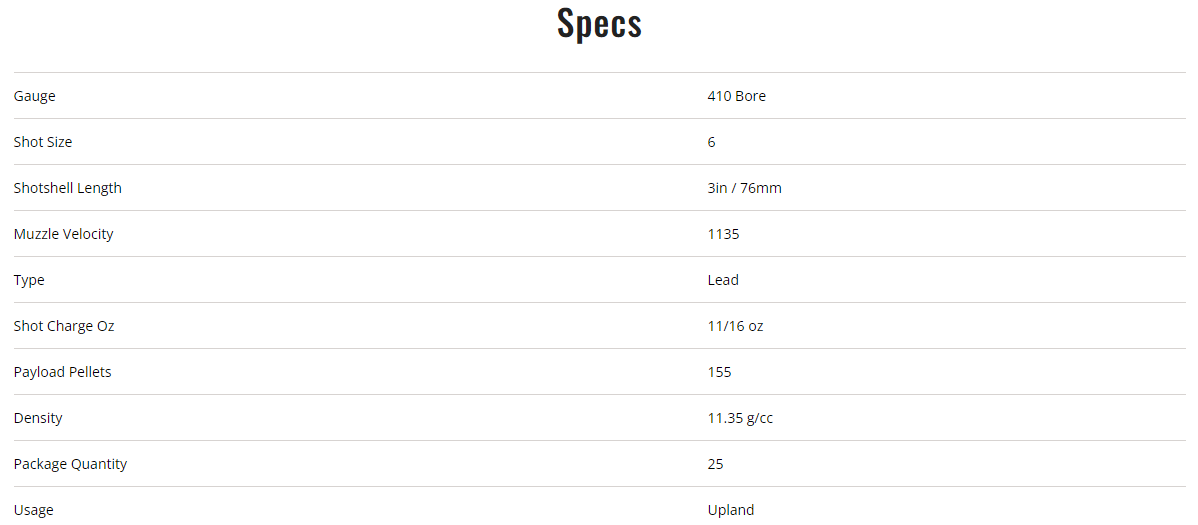This screenshot has height=525, width=1198.
Task: Click the Shot Charge Oz label
Action: click(x=64, y=326)
